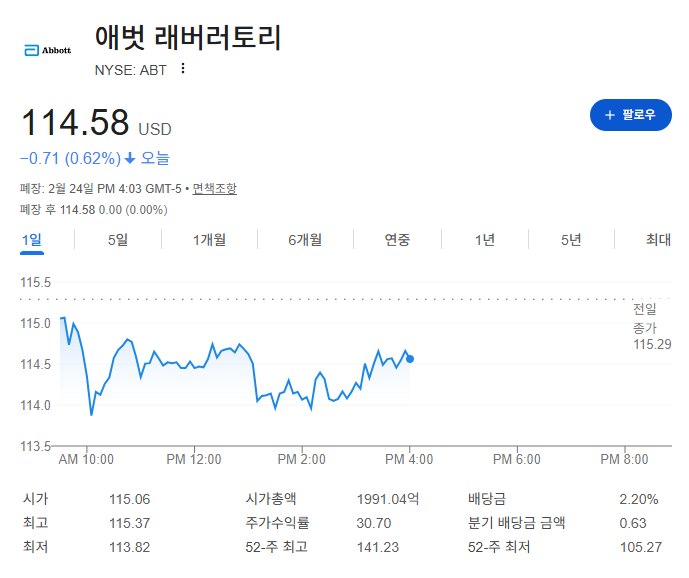Viewport: 689px width, 578px height.
Task: Click the Abbott company logo
Action: point(47,50)
